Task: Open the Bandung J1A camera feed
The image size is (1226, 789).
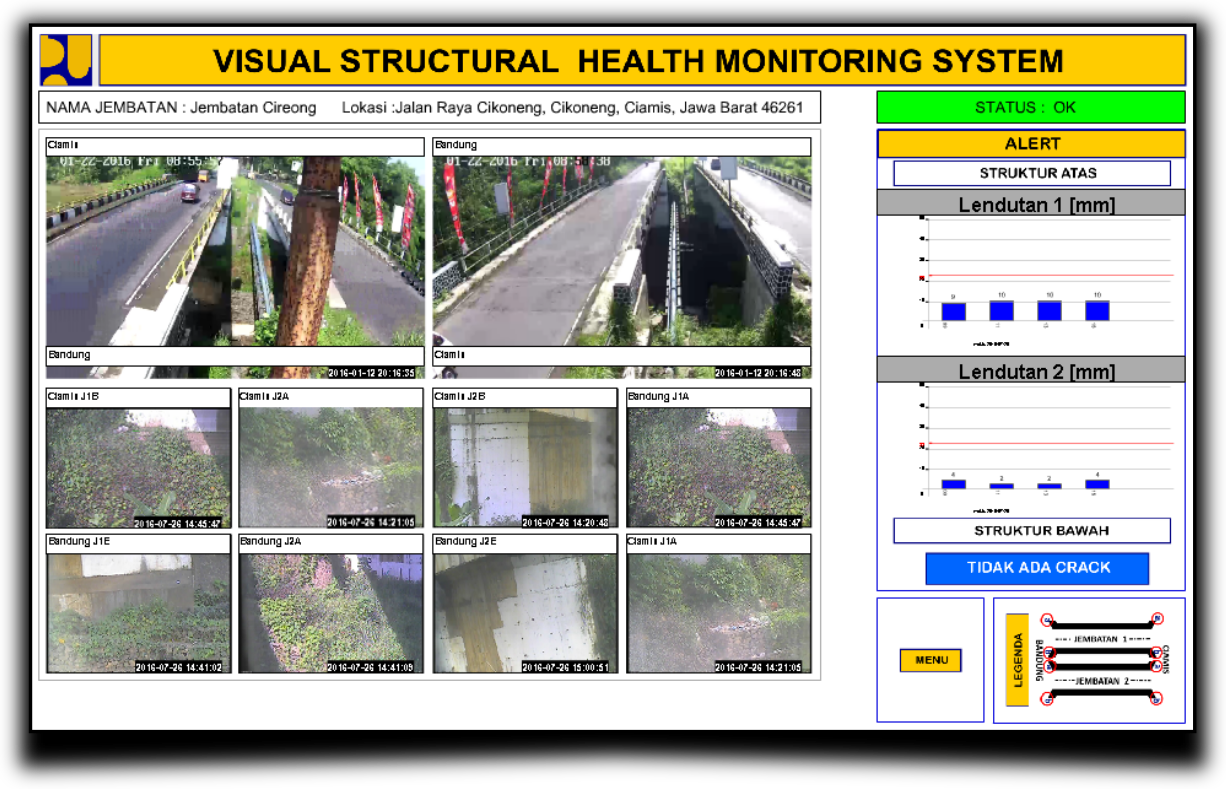Action: click(718, 458)
